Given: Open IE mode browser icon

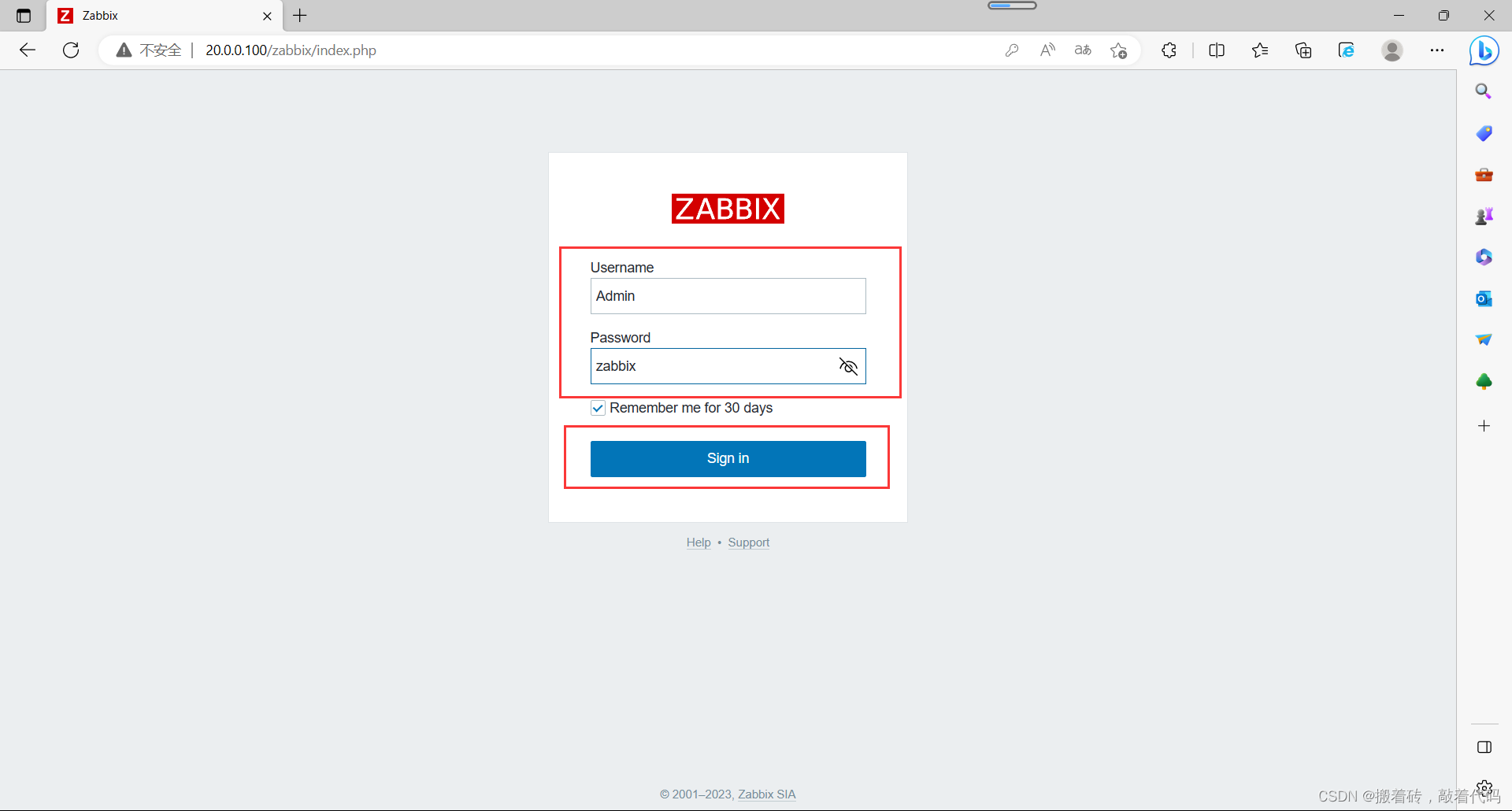Looking at the screenshot, I should pos(1347,50).
